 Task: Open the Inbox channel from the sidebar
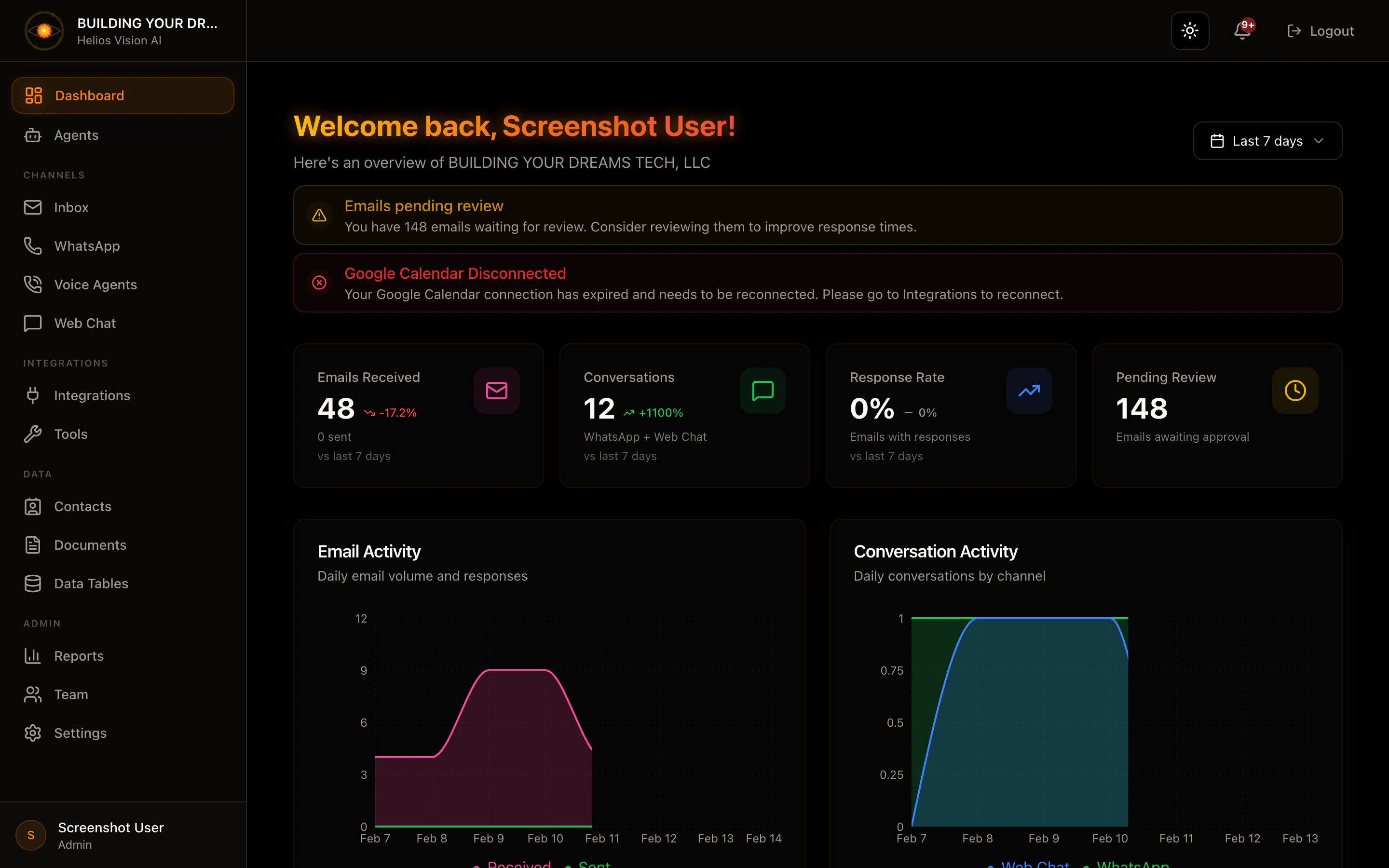tap(71, 207)
